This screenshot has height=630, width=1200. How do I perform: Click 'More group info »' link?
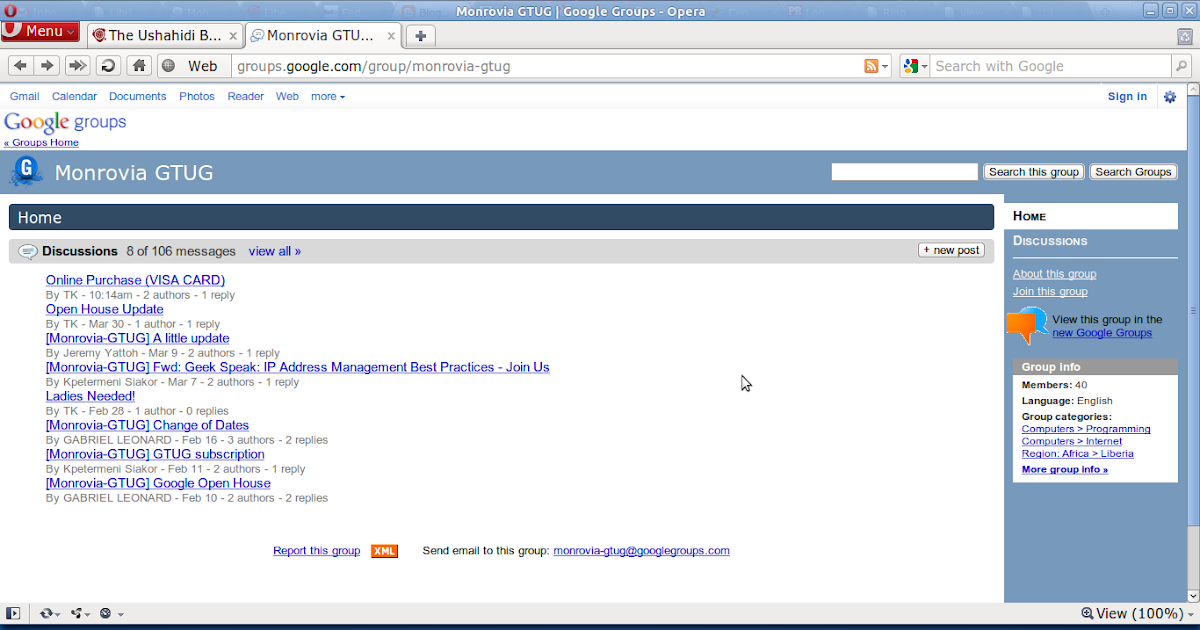click(1065, 469)
